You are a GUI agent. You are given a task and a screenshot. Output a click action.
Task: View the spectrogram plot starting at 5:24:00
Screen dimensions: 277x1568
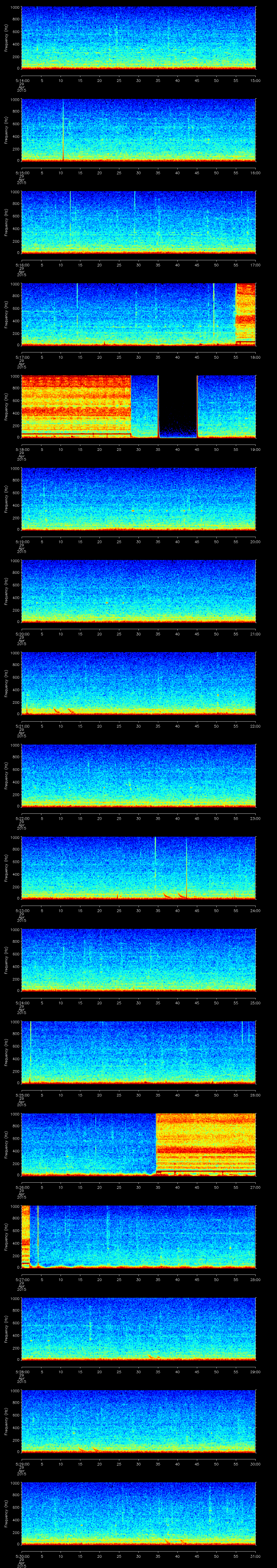(x=138, y=960)
